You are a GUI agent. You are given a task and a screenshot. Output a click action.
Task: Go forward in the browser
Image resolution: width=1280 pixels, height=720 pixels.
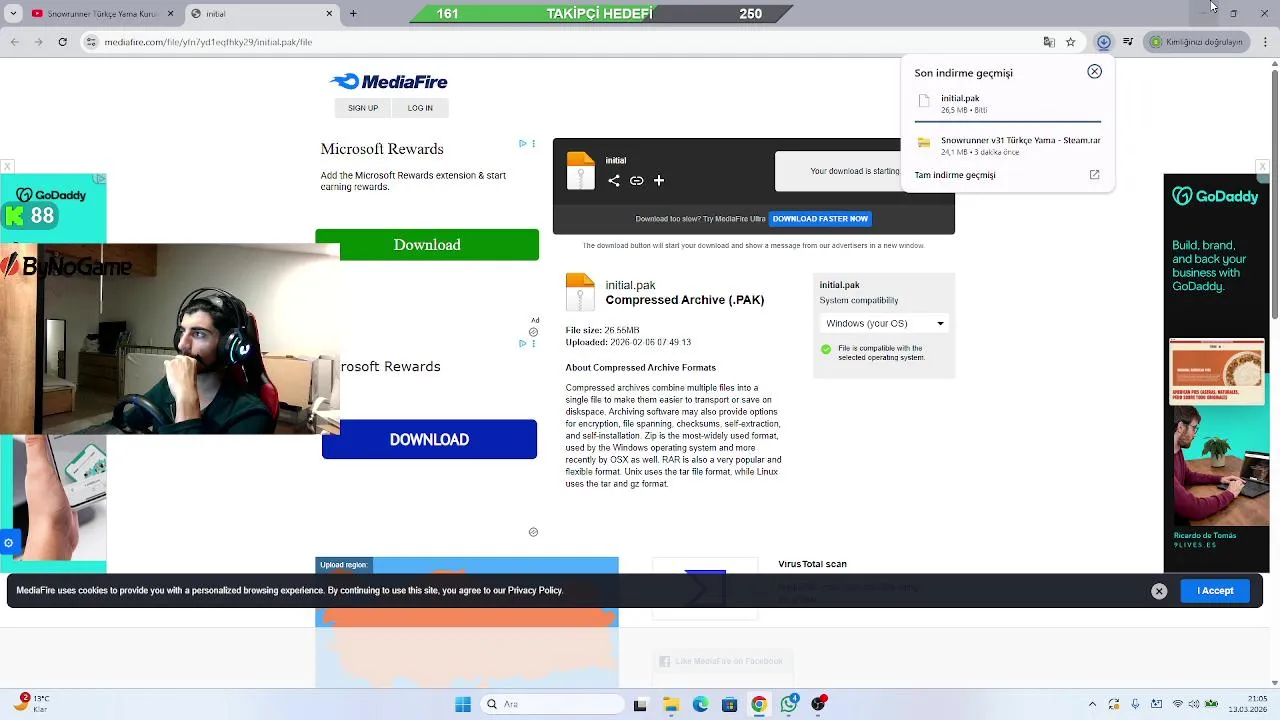[38, 42]
